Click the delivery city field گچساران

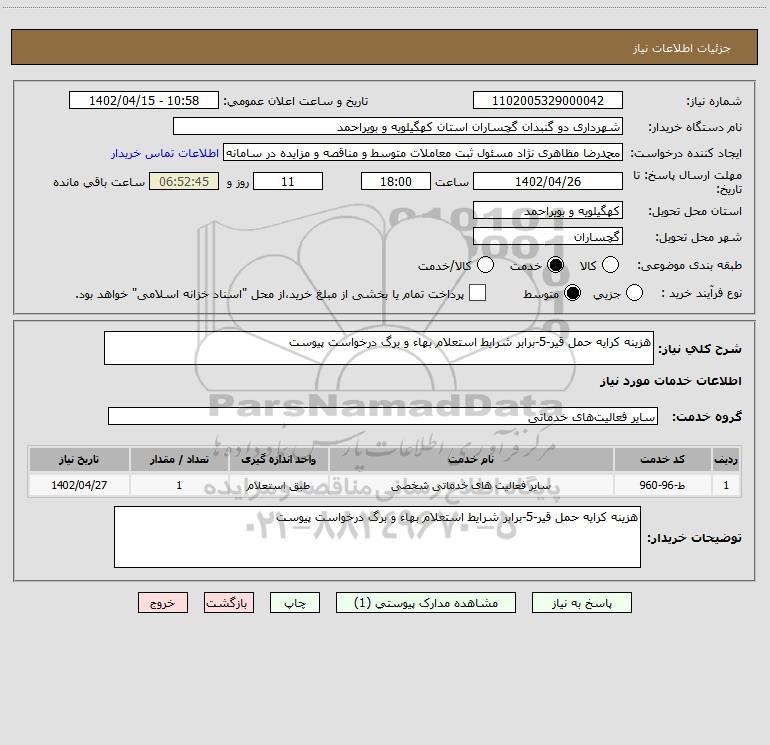pyautogui.click(x=548, y=237)
